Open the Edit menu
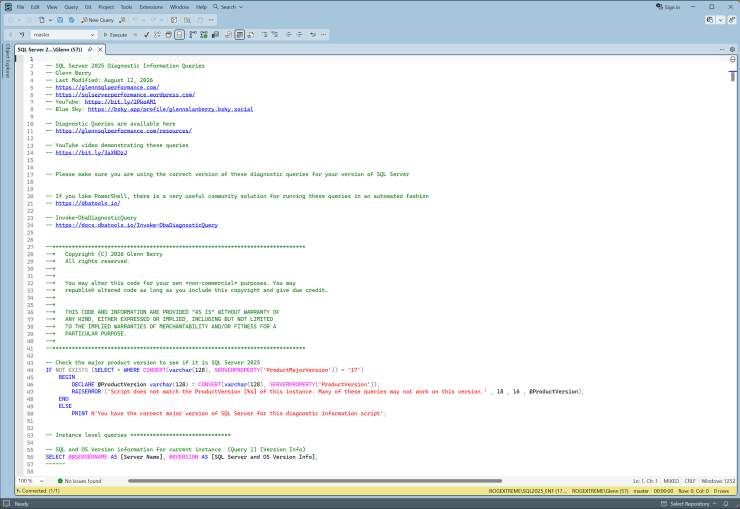Viewport: 740px width, 509px height. click(35, 7)
